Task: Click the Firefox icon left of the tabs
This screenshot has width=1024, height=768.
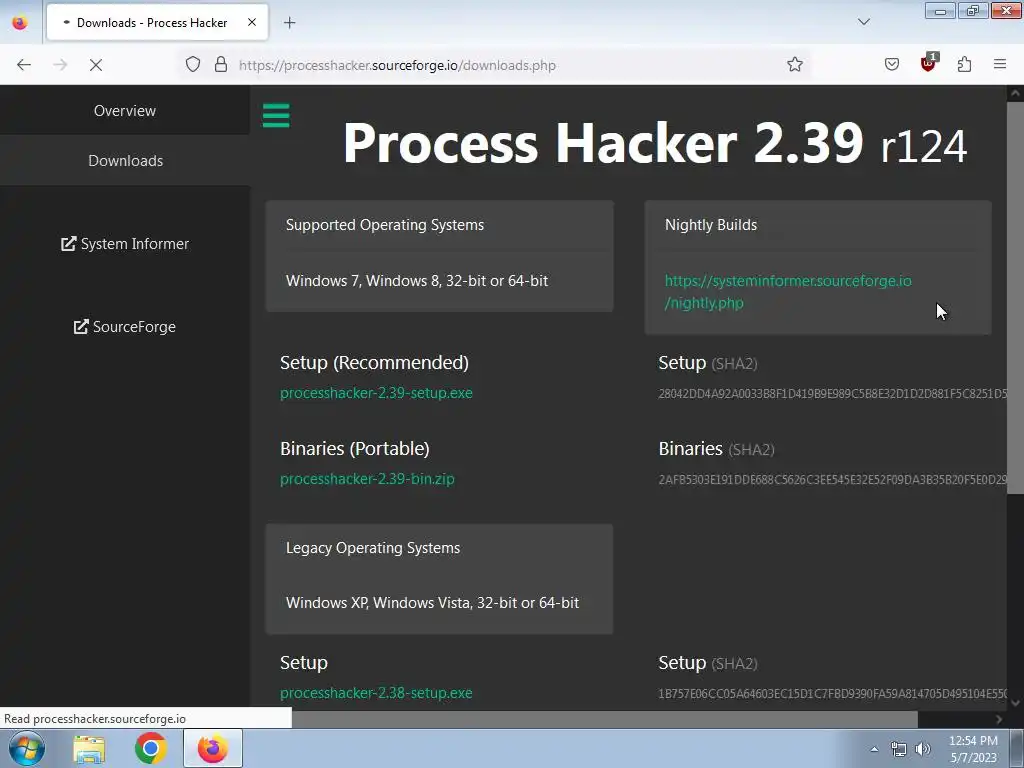Action: pos(20,22)
